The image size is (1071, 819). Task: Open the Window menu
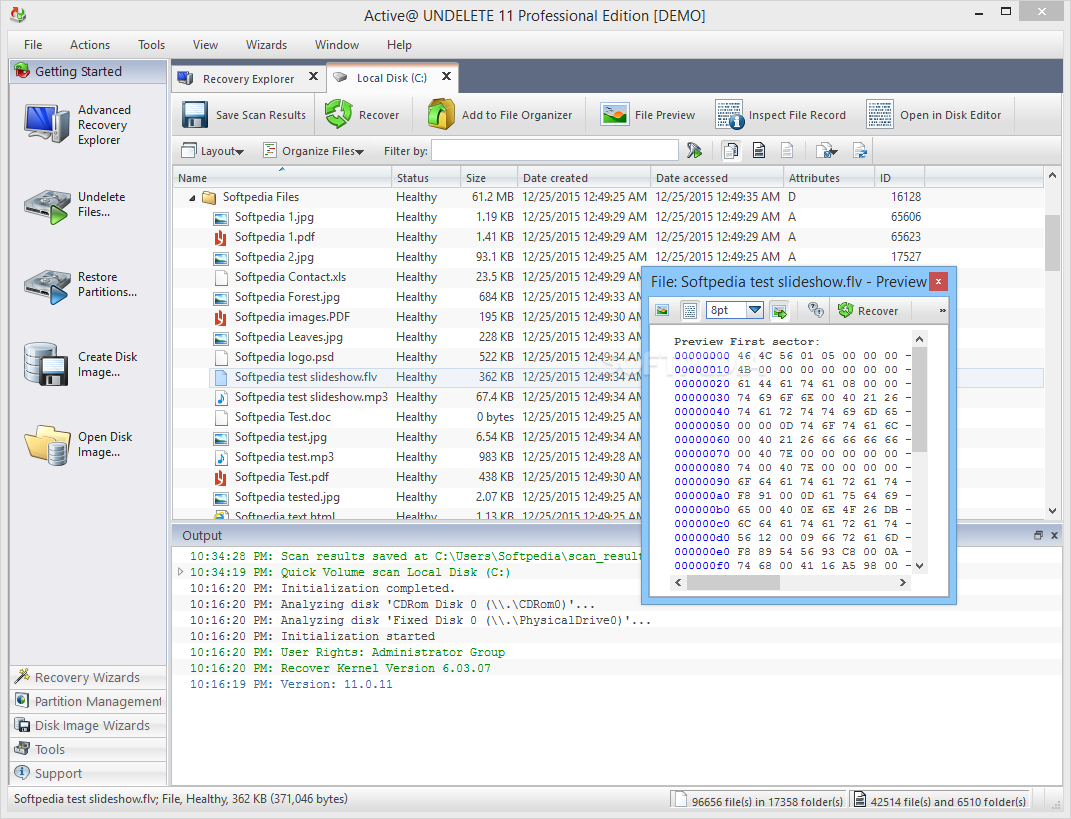[x=337, y=45]
